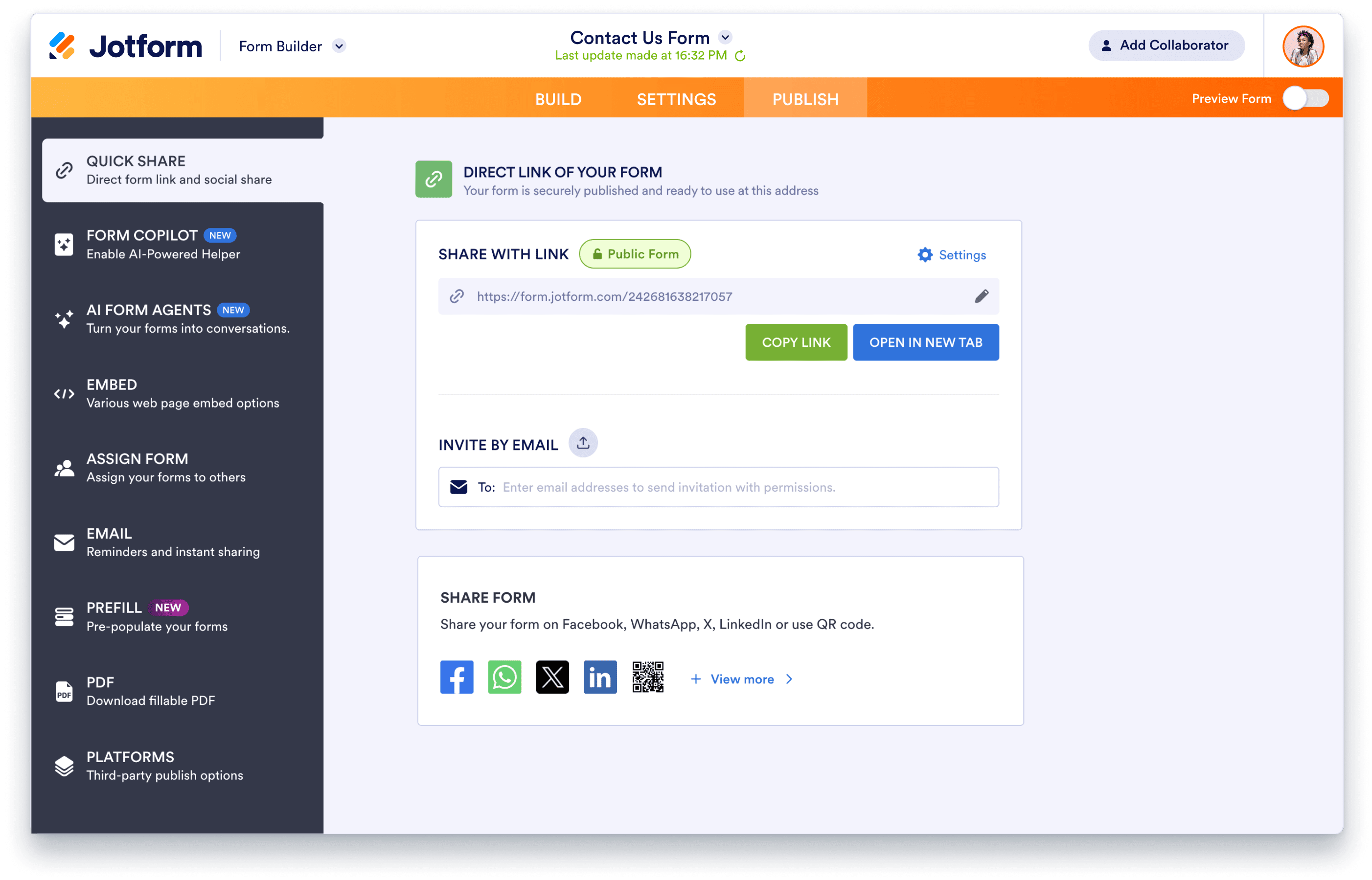Viewport: 1372px width, 880px height.
Task: Open the Contact Us Form title dropdown
Action: 725,37
